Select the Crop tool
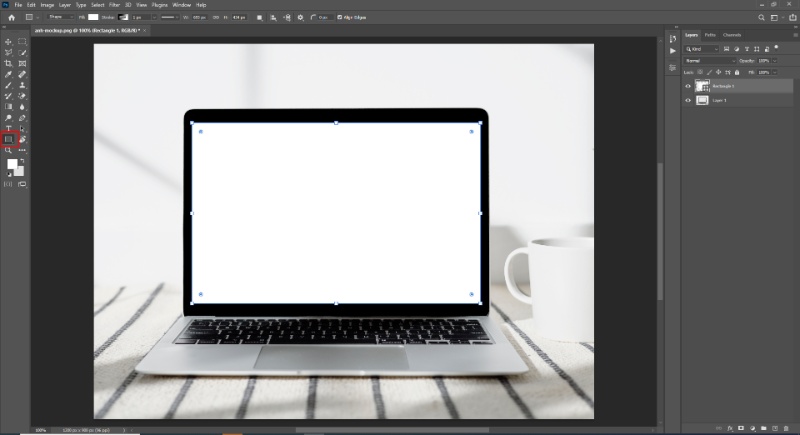Image resolution: width=800 pixels, height=435 pixels. pos(8,64)
